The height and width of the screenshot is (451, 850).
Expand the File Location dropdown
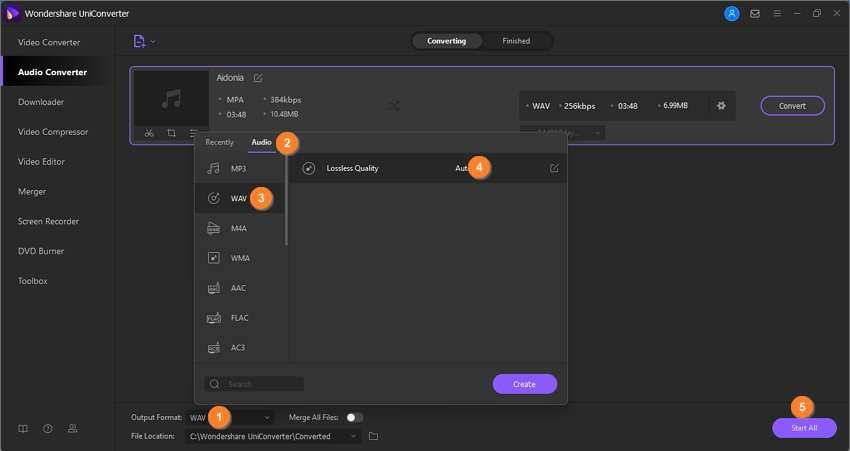(353, 436)
